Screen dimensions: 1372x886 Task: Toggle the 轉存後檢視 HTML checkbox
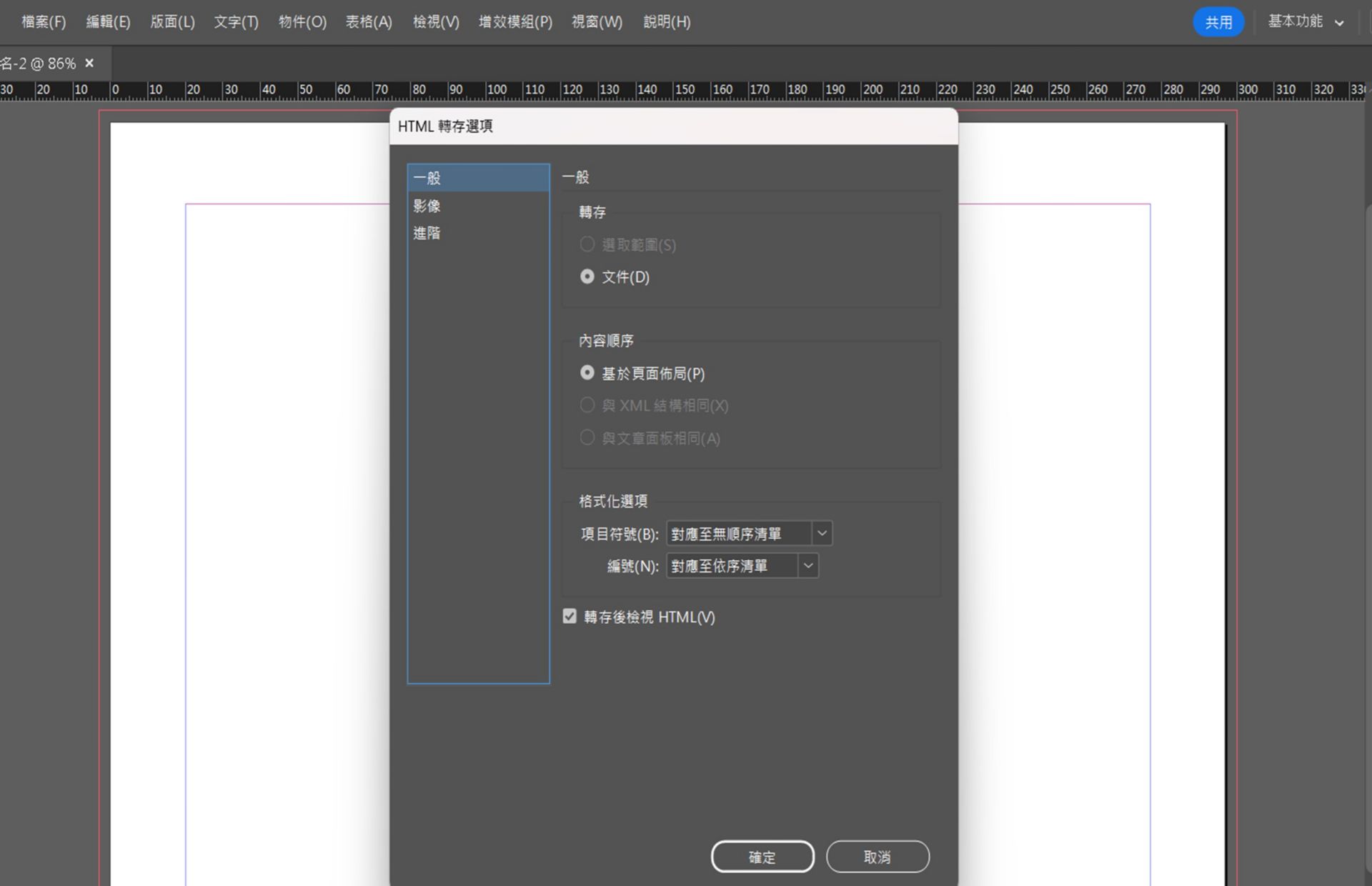point(570,616)
